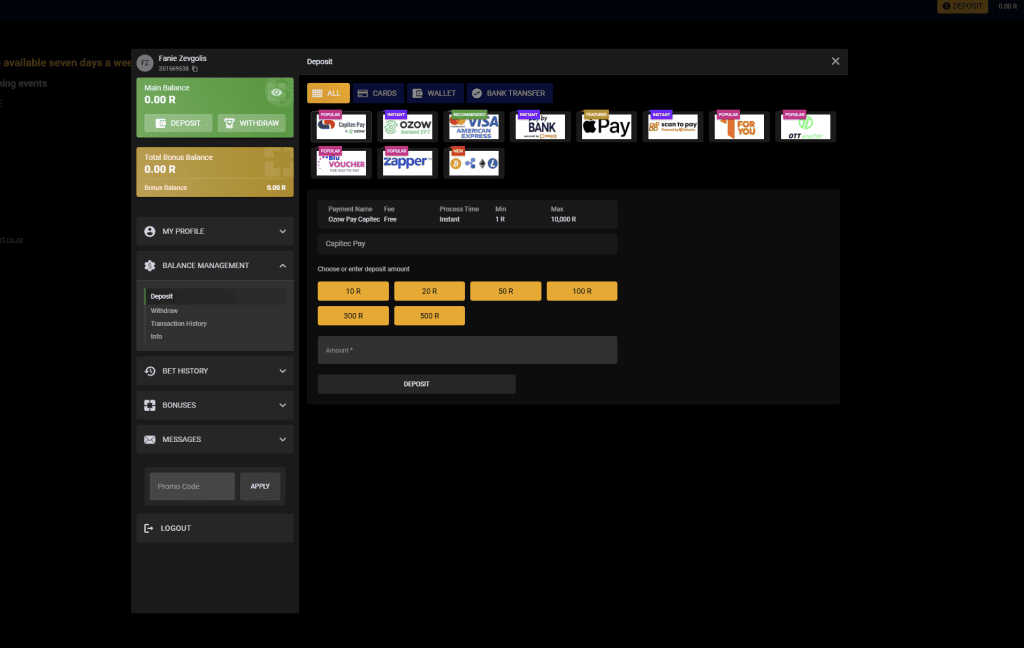
Task: Select the 50 R deposit amount
Action: pyautogui.click(x=505, y=291)
